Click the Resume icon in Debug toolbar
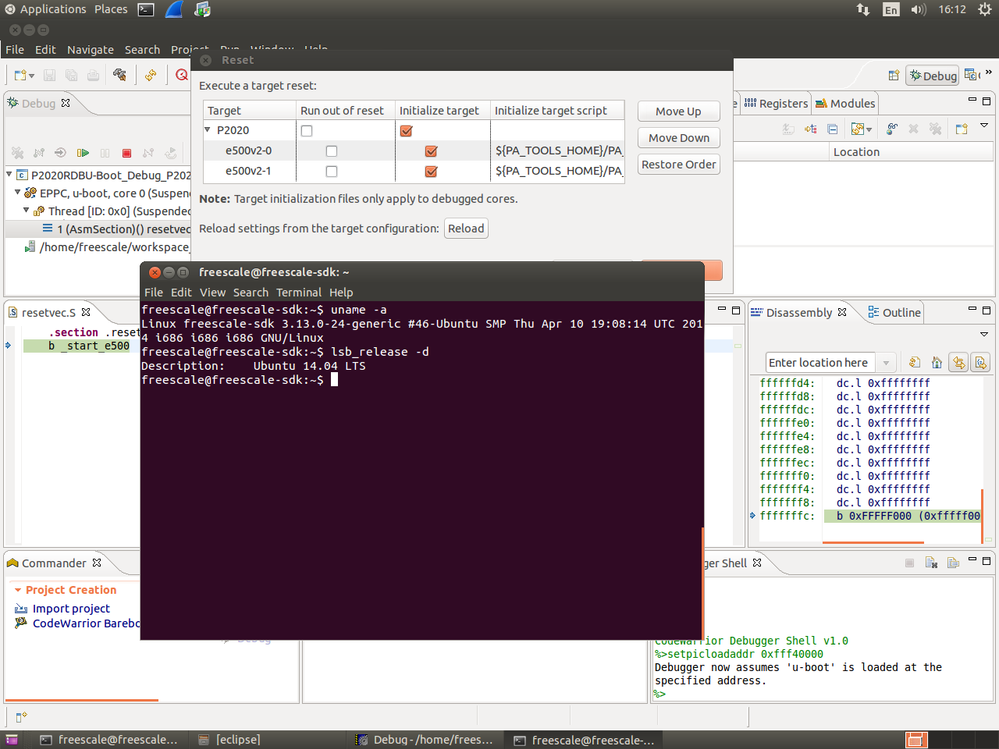The image size is (999, 749). tap(83, 153)
